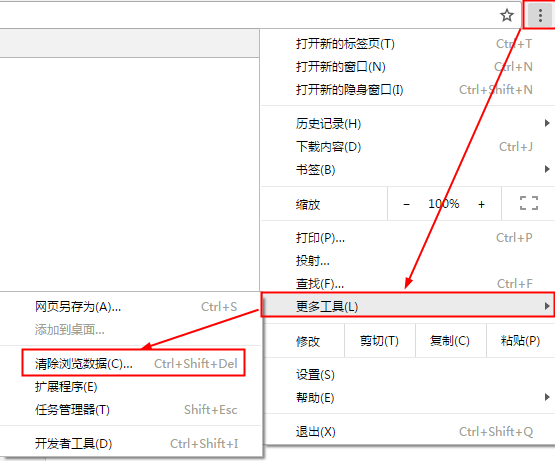Open the three-dot Chrome menu button

540,16
